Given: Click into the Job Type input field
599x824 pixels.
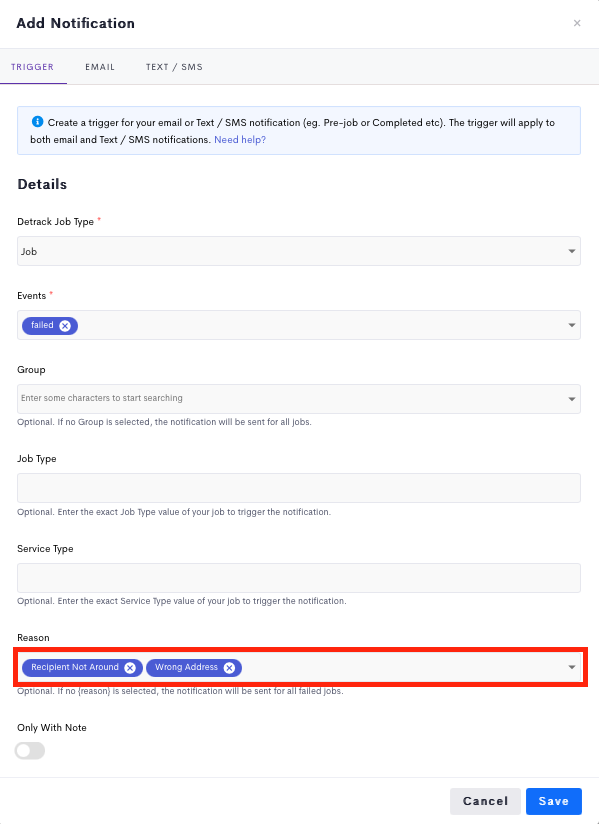Looking at the screenshot, I should [298, 488].
